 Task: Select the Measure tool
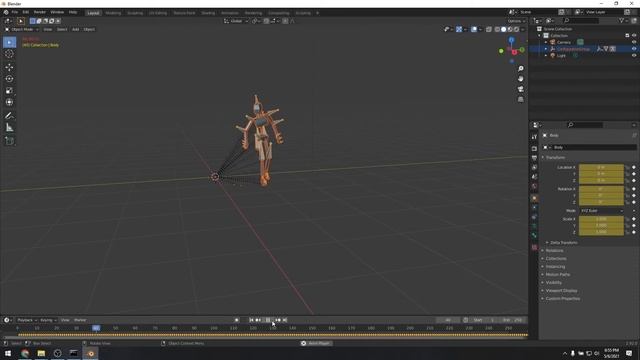pos(9,128)
